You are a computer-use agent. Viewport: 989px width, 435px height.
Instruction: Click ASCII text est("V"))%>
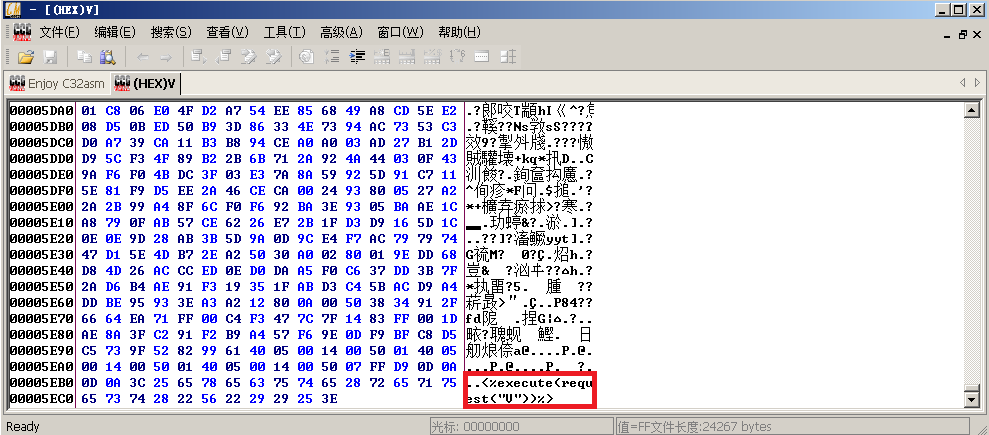tap(510, 399)
